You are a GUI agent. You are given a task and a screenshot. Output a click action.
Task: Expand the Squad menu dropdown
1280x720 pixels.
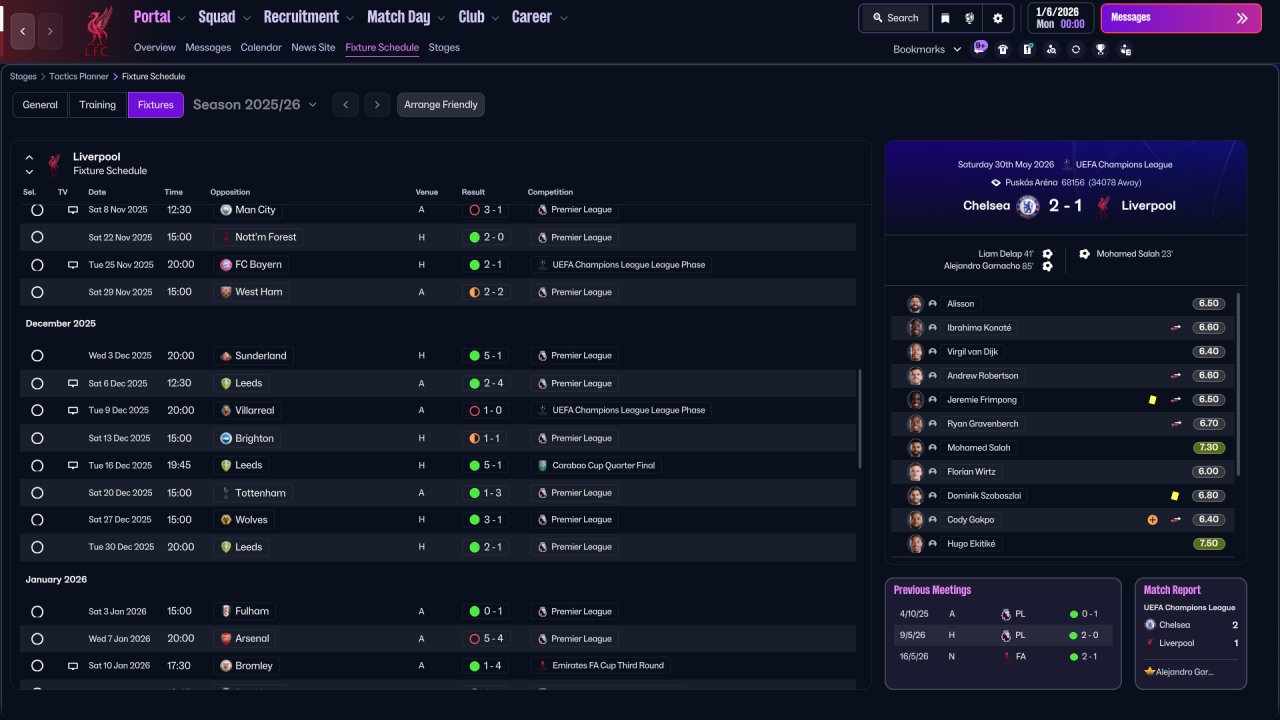point(246,18)
